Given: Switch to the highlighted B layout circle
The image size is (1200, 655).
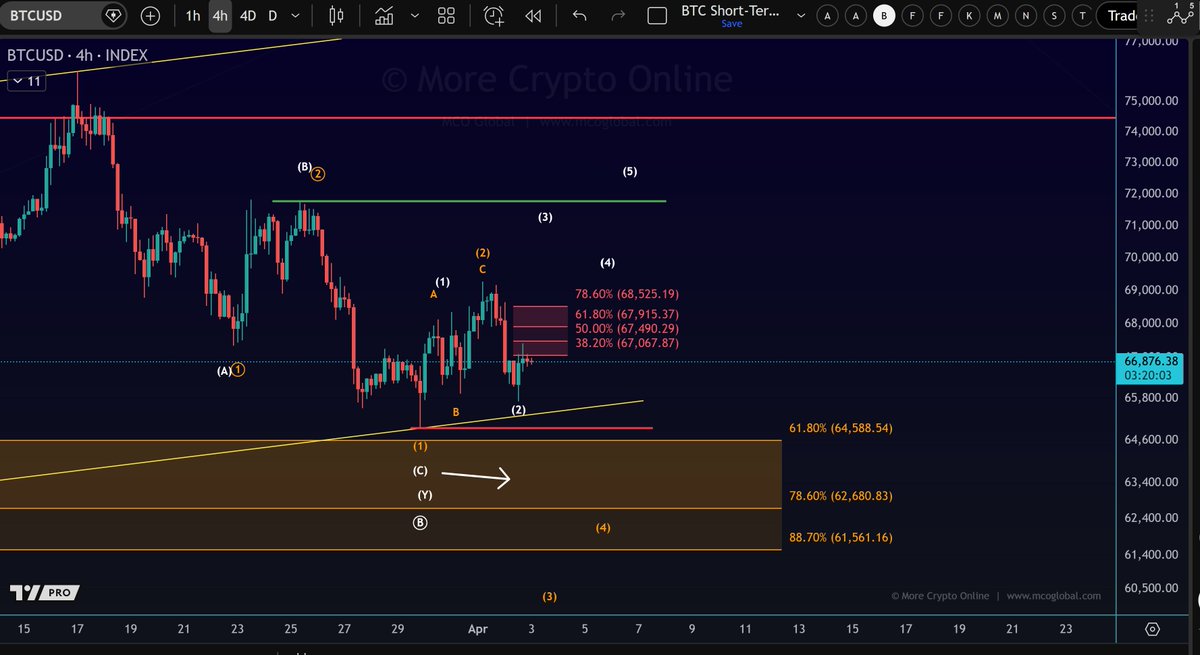Looking at the screenshot, I should (883, 16).
